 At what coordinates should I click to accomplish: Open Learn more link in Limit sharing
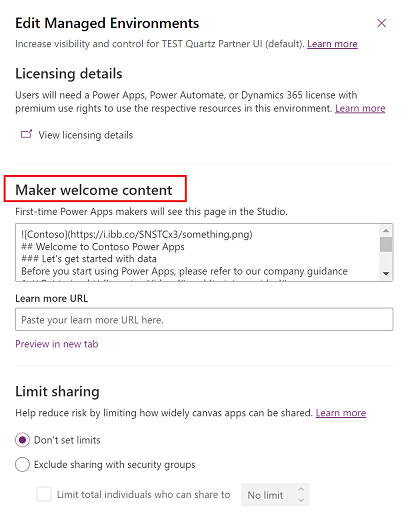tap(341, 413)
